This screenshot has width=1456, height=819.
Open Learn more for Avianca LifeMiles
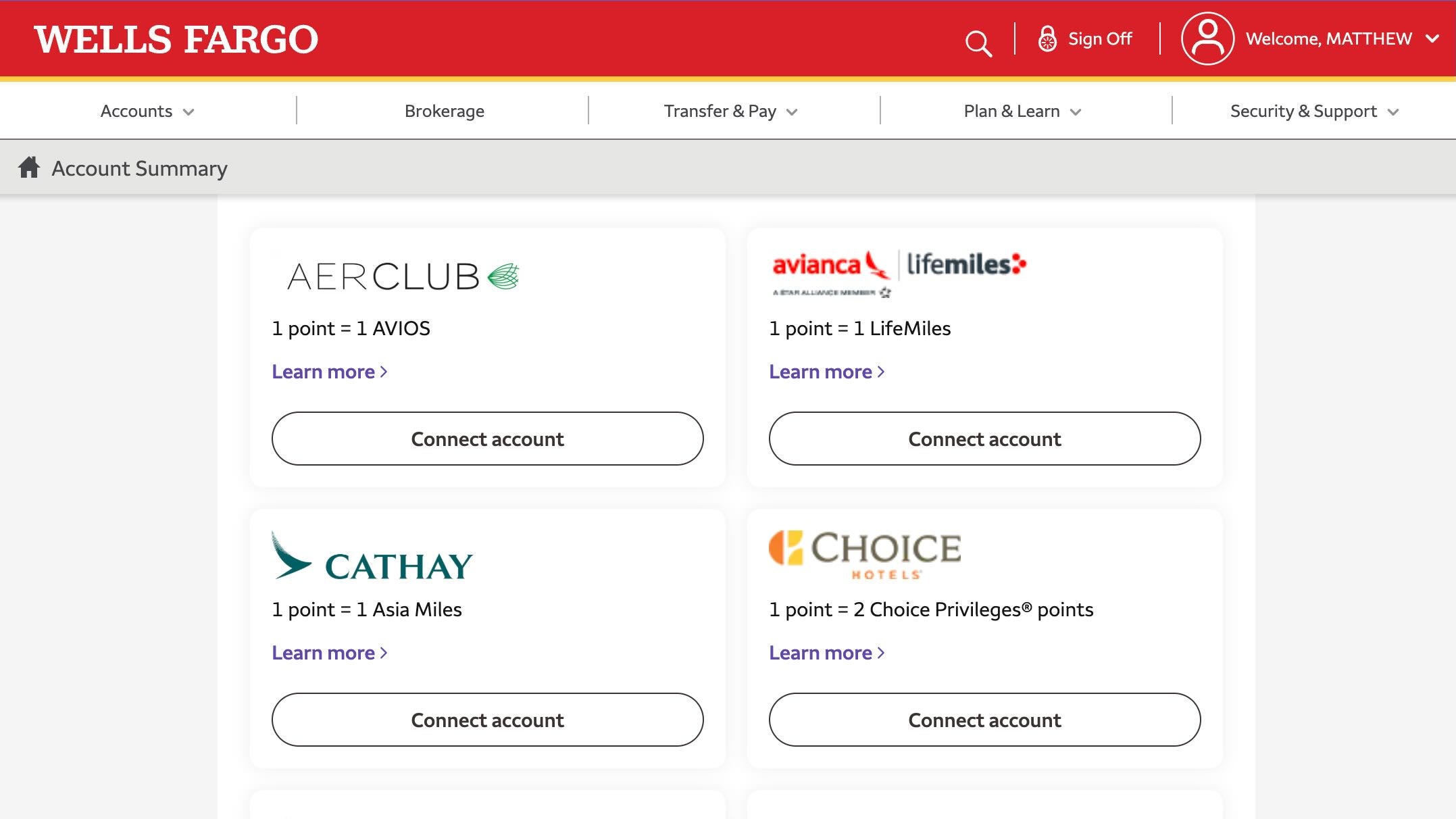(x=827, y=372)
